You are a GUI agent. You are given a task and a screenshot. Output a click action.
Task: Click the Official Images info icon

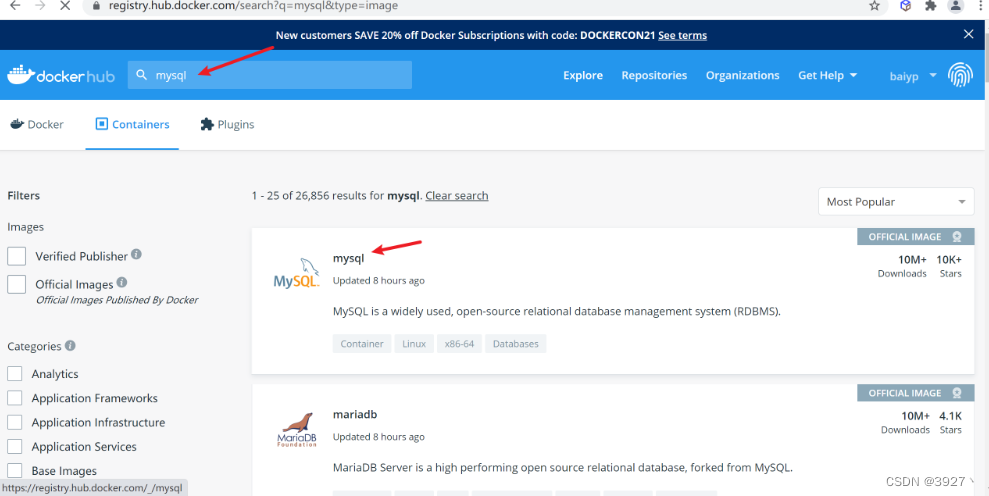[x=122, y=282]
